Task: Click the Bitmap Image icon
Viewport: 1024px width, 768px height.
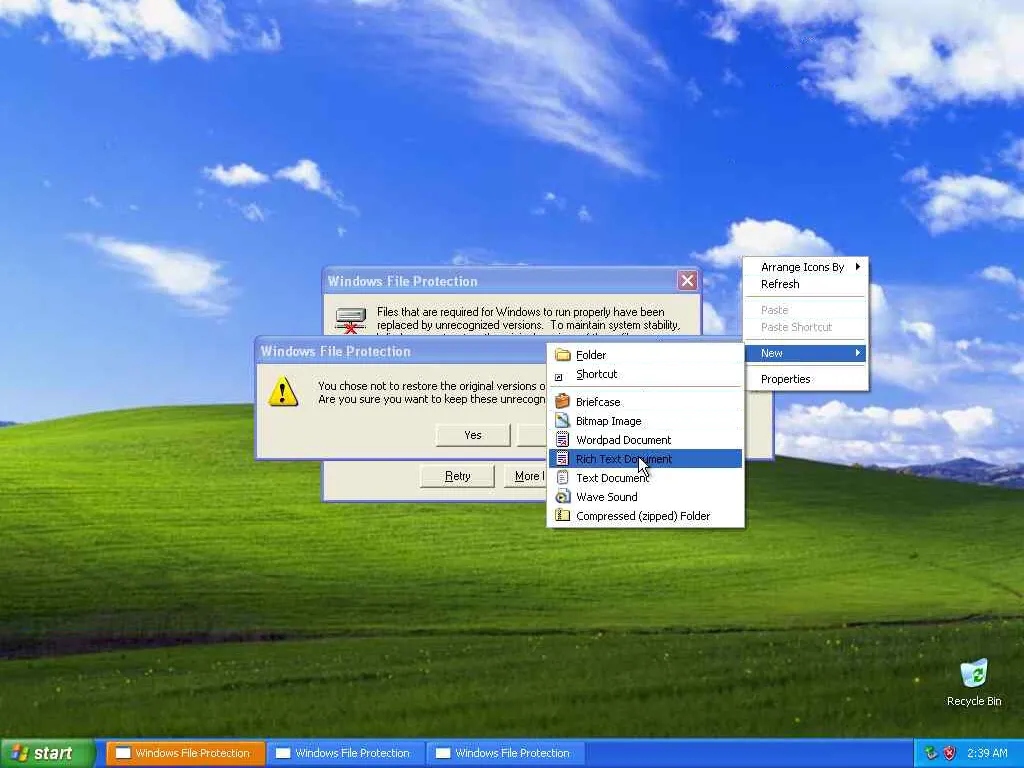Action: pos(562,421)
